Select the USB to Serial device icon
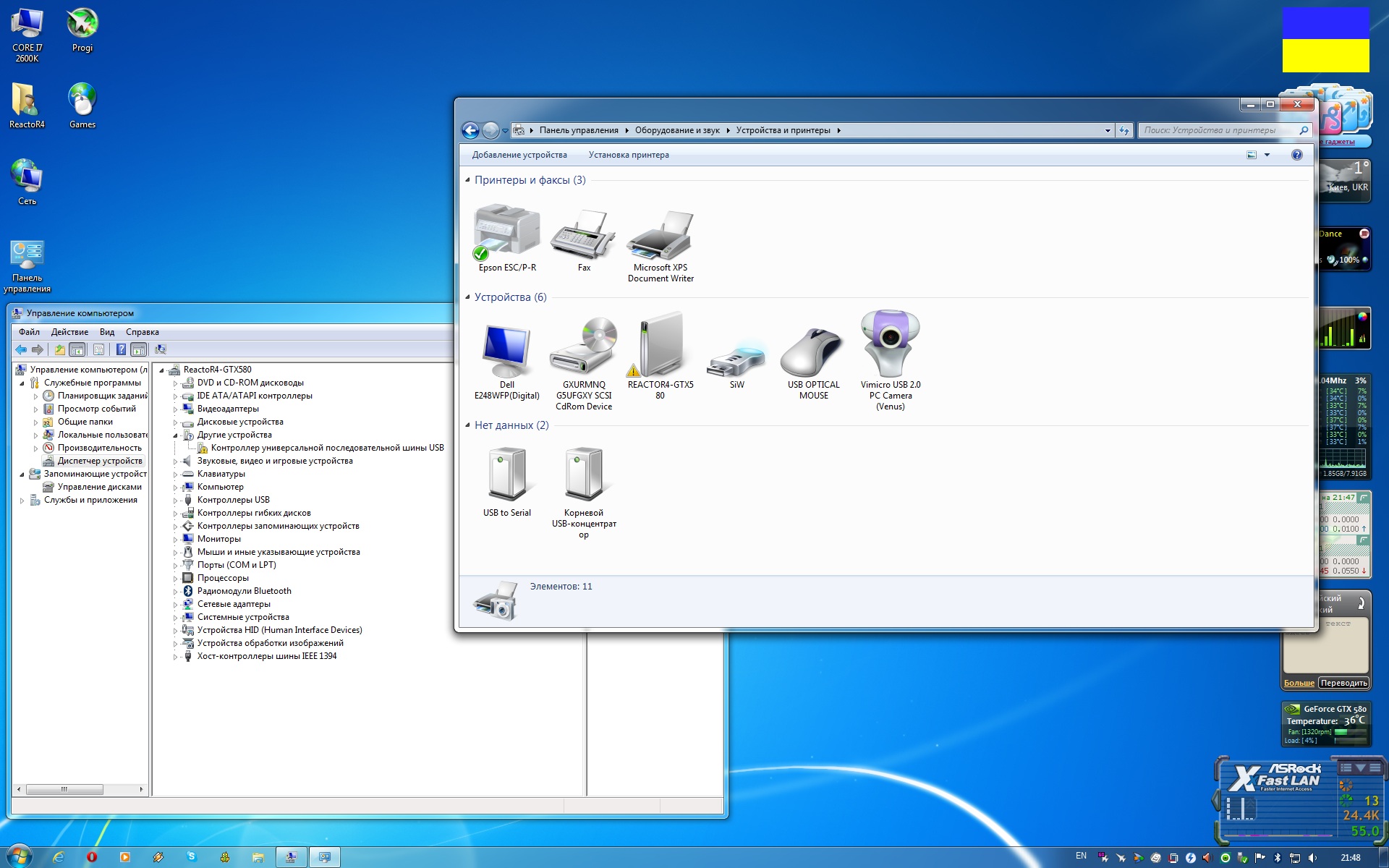Screen dimensions: 1389x868 click(x=507, y=482)
